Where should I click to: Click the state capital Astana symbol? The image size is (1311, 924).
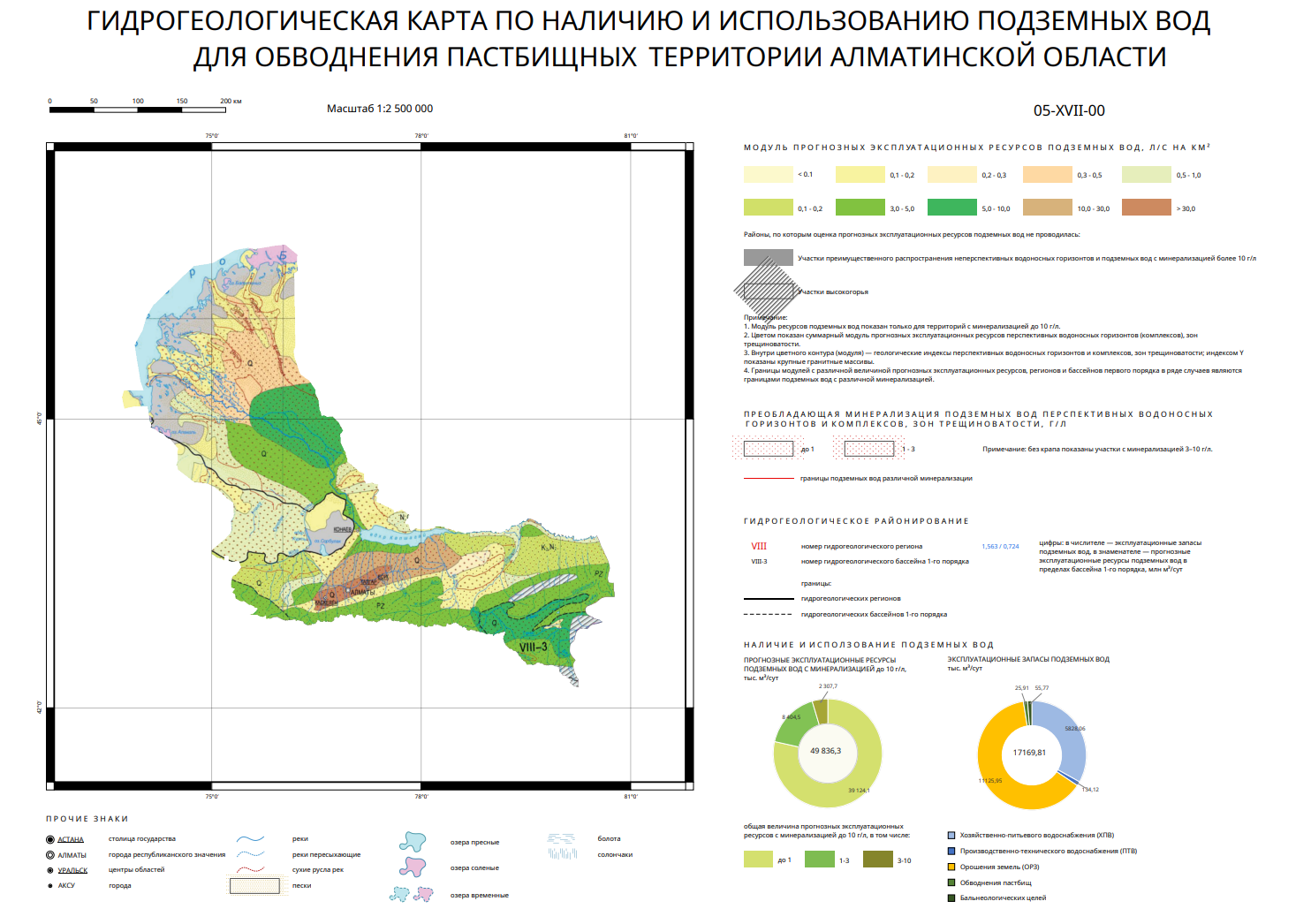pos(50,839)
